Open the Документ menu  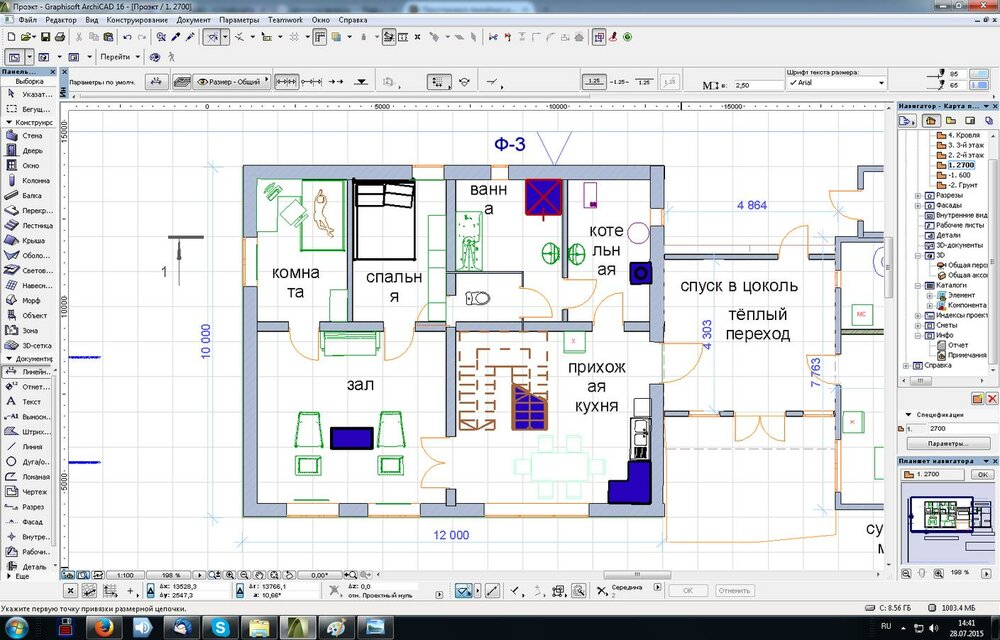[x=193, y=20]
